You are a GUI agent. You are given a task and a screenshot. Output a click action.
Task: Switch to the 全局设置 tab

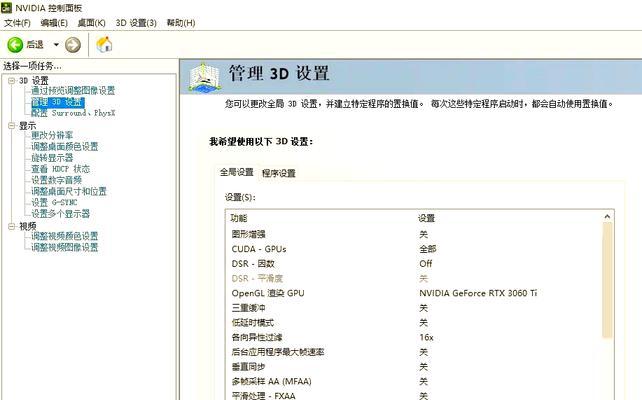237,172
